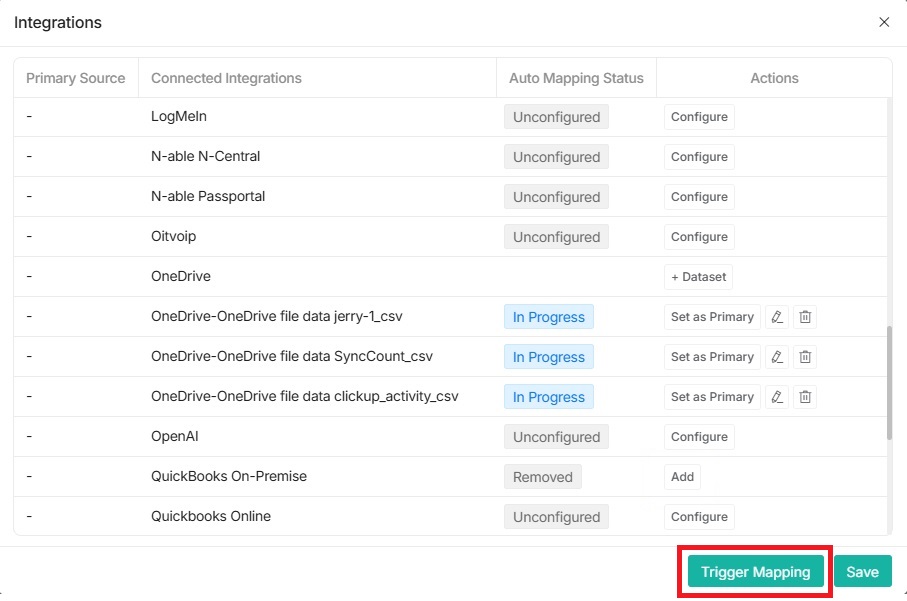Configure the N-able N-Central integration
This screenshot has width=907, height=601.
pyautogui.click(x=698, y=157)
